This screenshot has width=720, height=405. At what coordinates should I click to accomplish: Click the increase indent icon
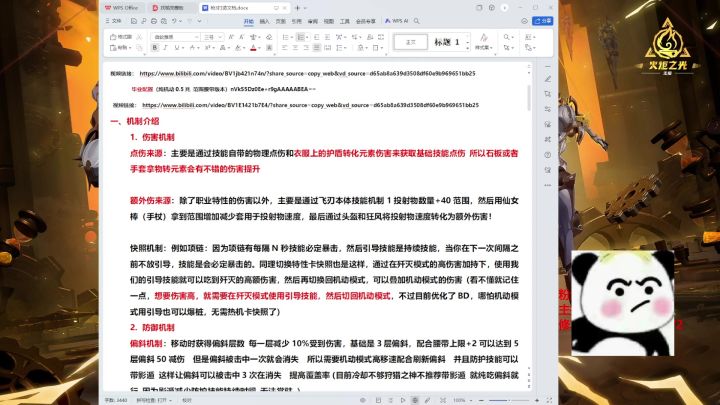coord(327,37)
